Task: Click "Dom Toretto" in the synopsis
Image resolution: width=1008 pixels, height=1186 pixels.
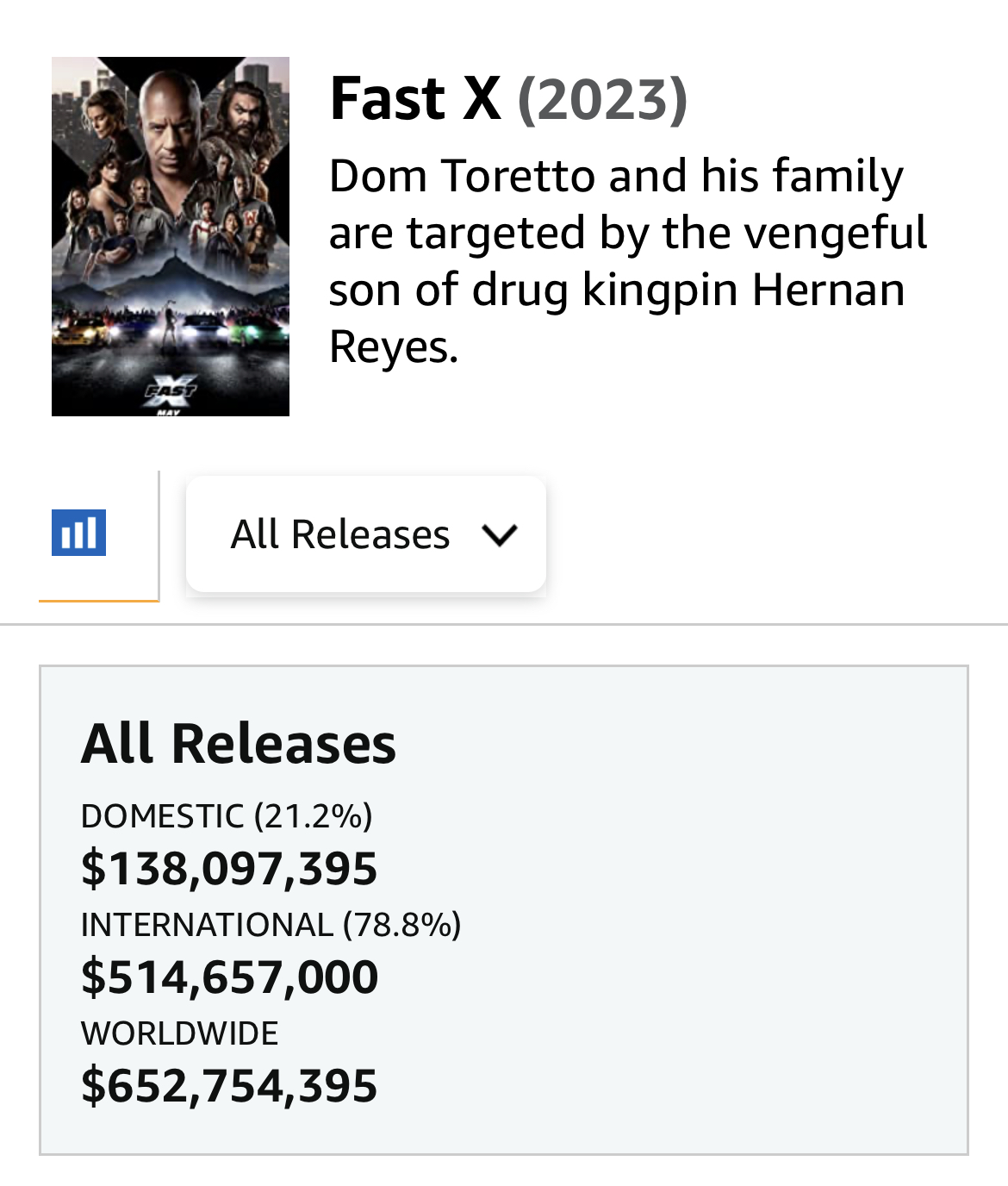Action: pyautogui.click(x=462, y=176)
